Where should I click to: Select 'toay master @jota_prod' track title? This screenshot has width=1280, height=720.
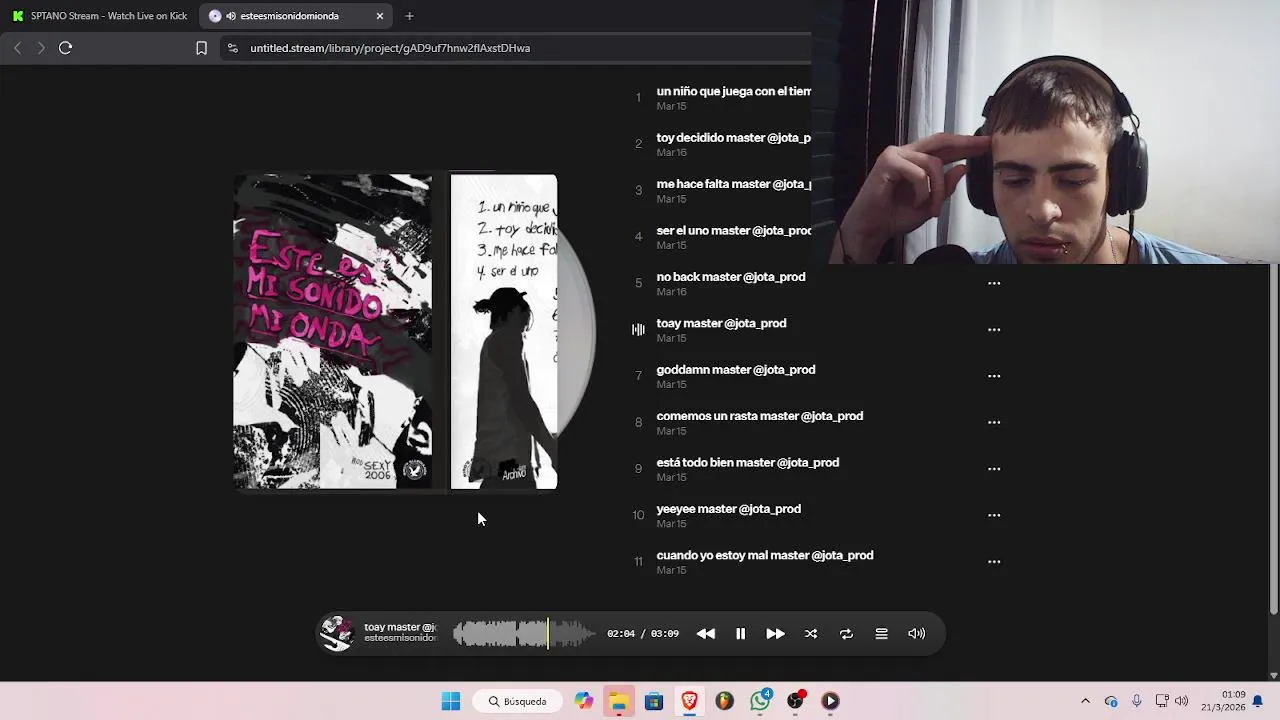click(x=721, y=323)
